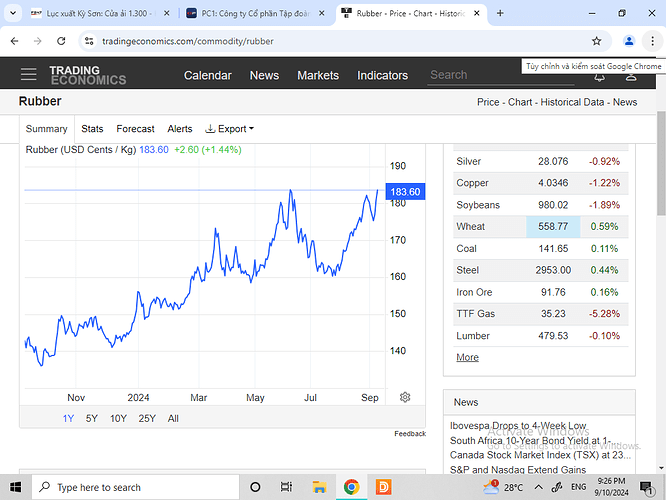Bookmark this page with the star icon
Viewport: 666px width, 500px height.
point(597,41)
